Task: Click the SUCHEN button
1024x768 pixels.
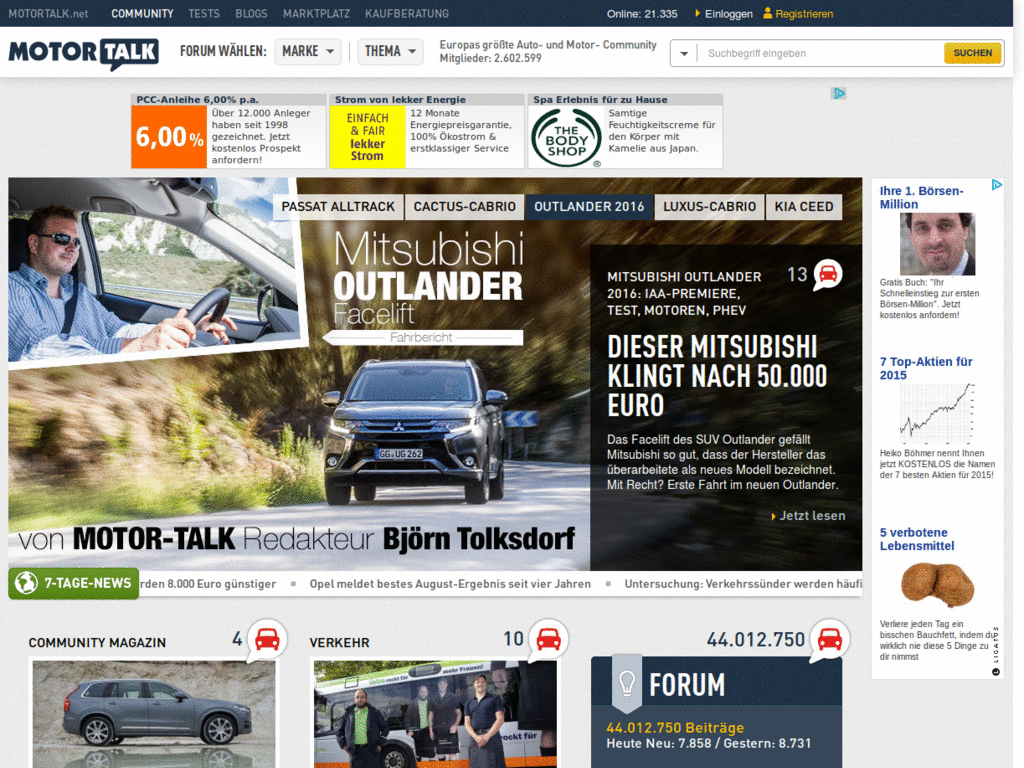Action: [972, 53]
